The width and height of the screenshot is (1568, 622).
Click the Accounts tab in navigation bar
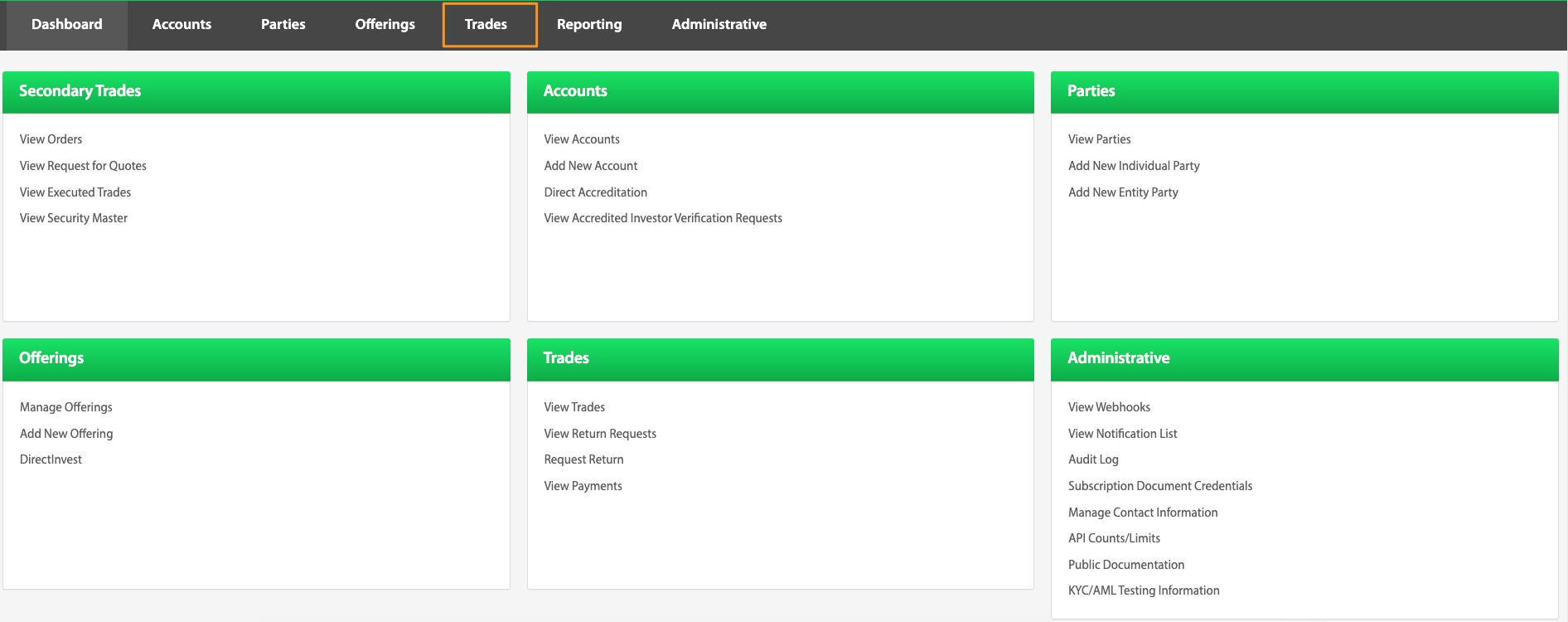pos(181,25)
